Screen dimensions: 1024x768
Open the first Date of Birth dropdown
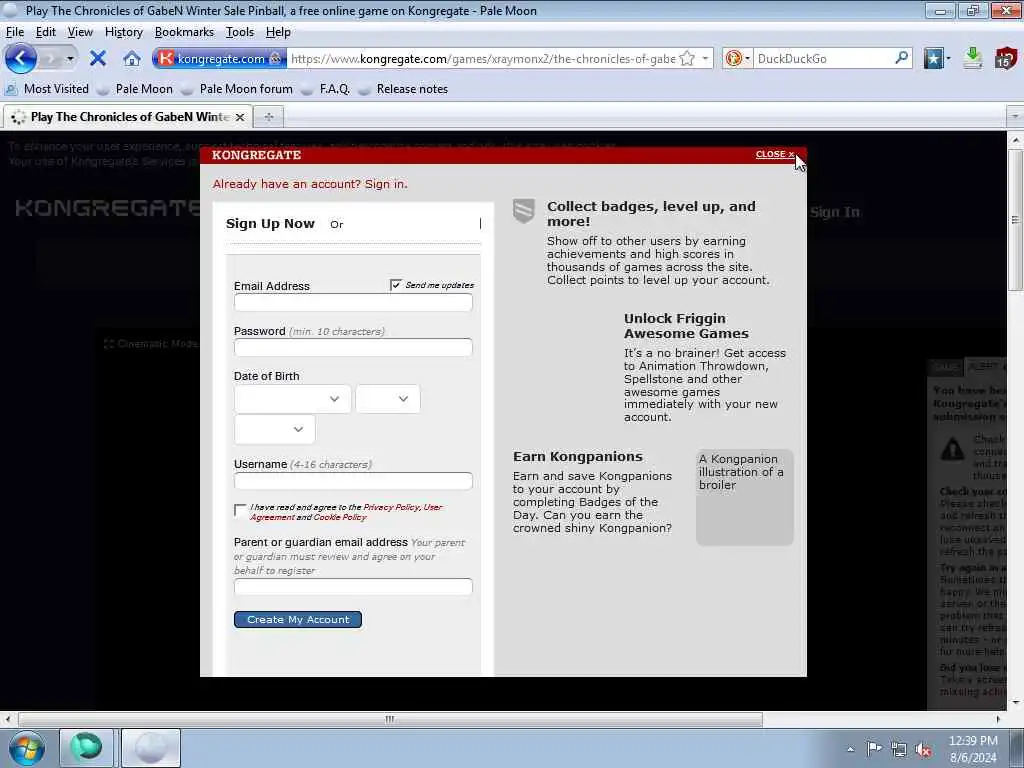coord(293,399)
